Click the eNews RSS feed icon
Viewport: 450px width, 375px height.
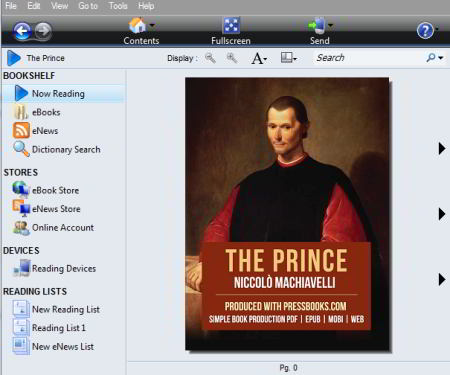point(21,130)
